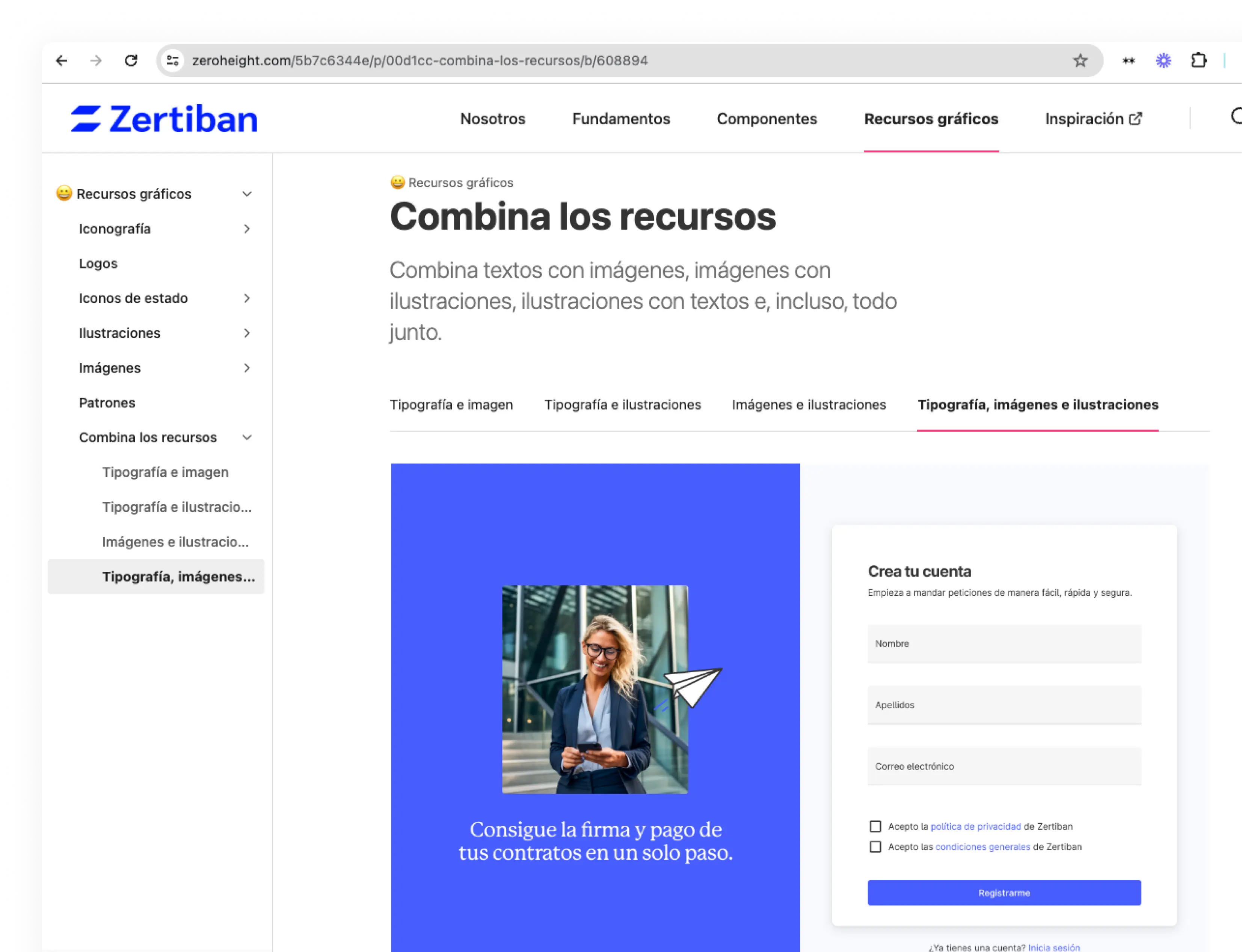Check the condiciones generales checkbox
1242x952 pixels.
point(875,847)
